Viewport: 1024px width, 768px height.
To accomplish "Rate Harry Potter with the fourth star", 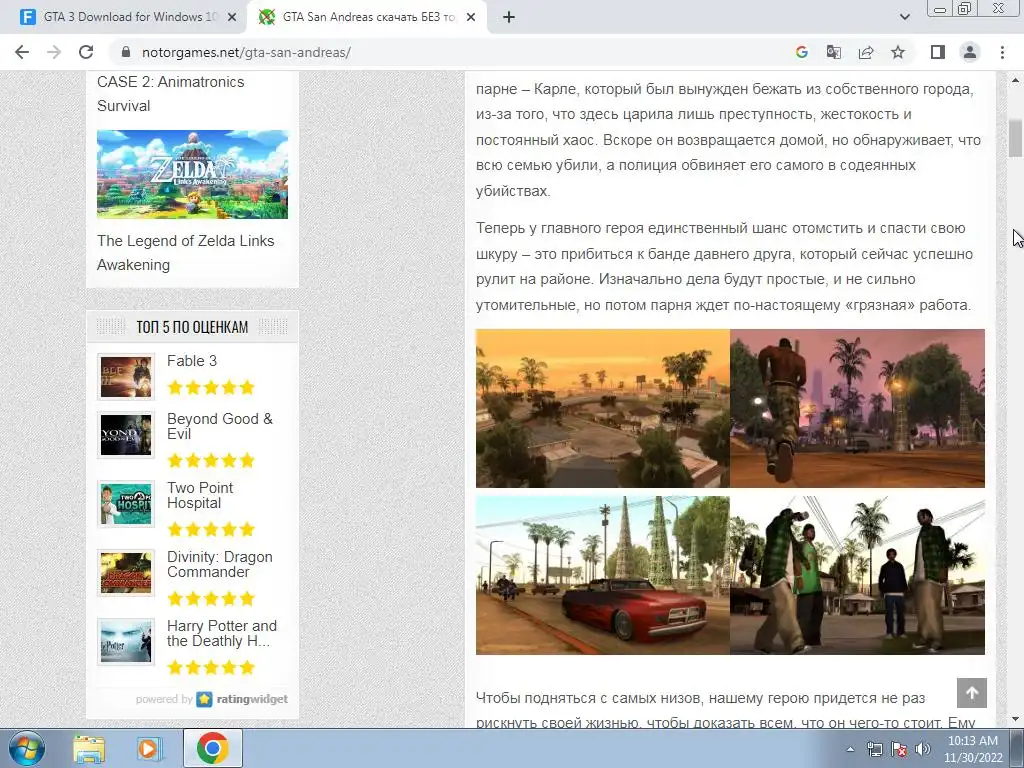I will coord(229,667).
